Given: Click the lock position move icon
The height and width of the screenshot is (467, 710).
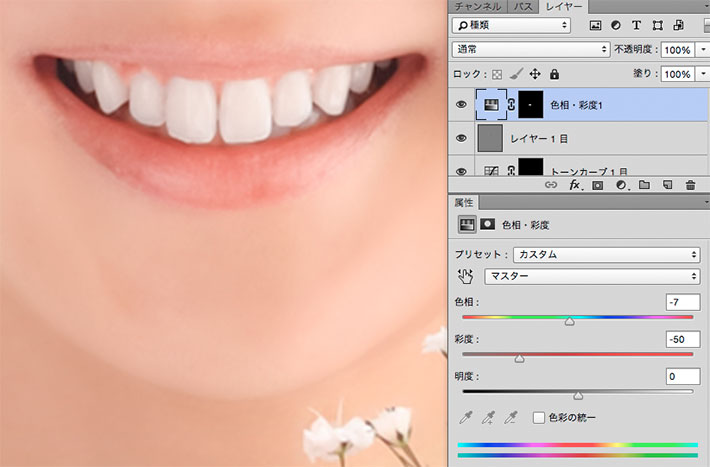Looking at the screenshot, I should [535, 74].
